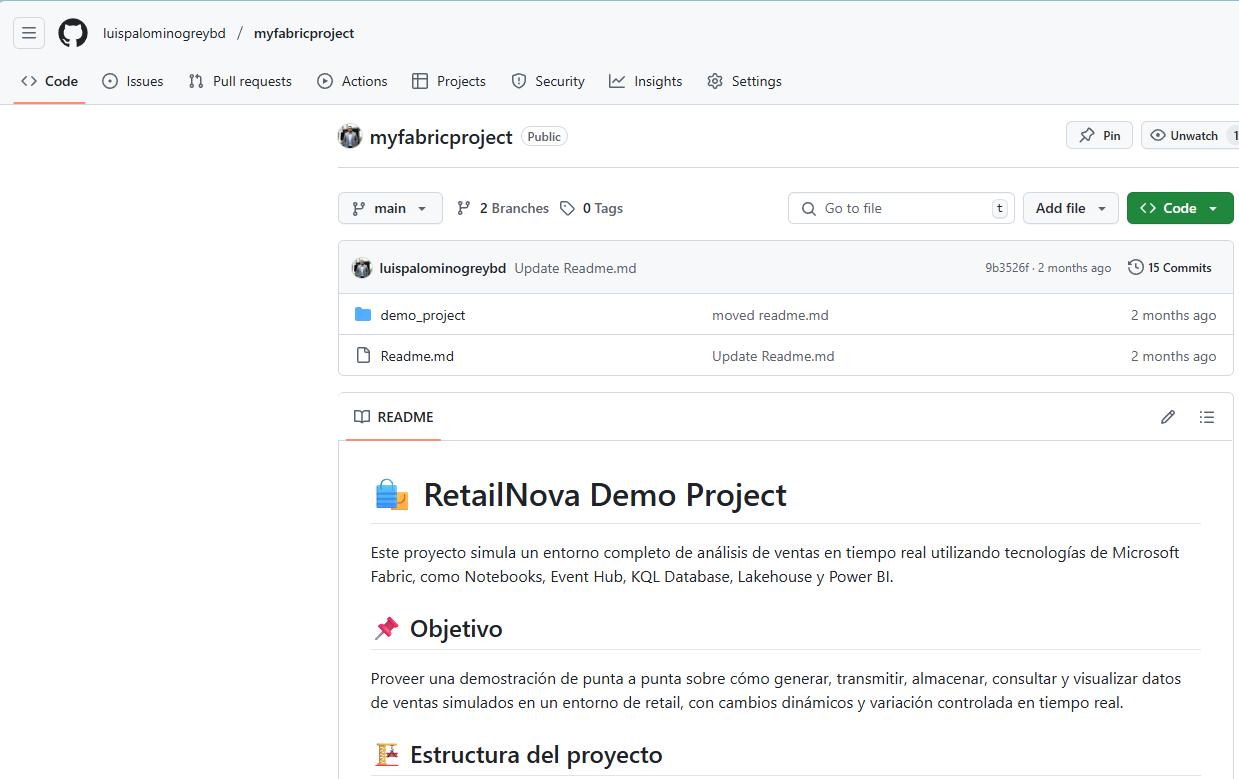
Task: Expand the Add file dropdown
Action: tap(1071, 208)
